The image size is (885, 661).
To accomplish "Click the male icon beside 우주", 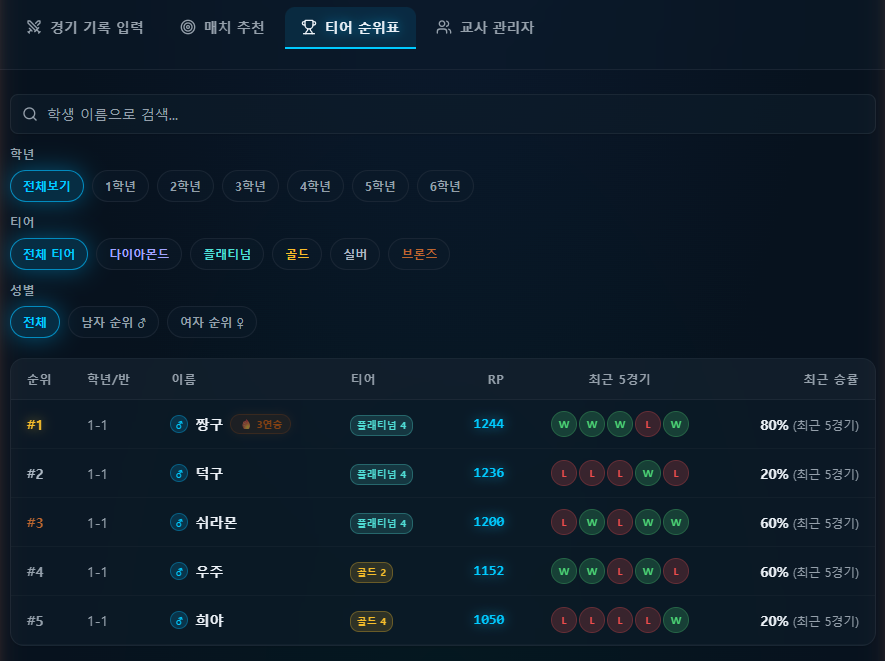I will pos(179,571).
